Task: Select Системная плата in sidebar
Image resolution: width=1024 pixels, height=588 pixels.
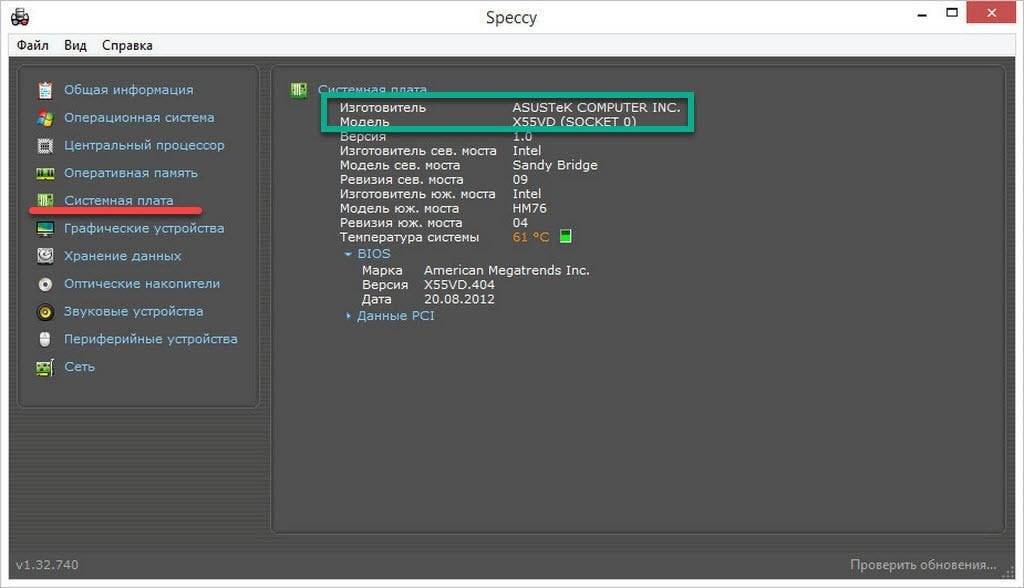Action: [x=118, y=201]
